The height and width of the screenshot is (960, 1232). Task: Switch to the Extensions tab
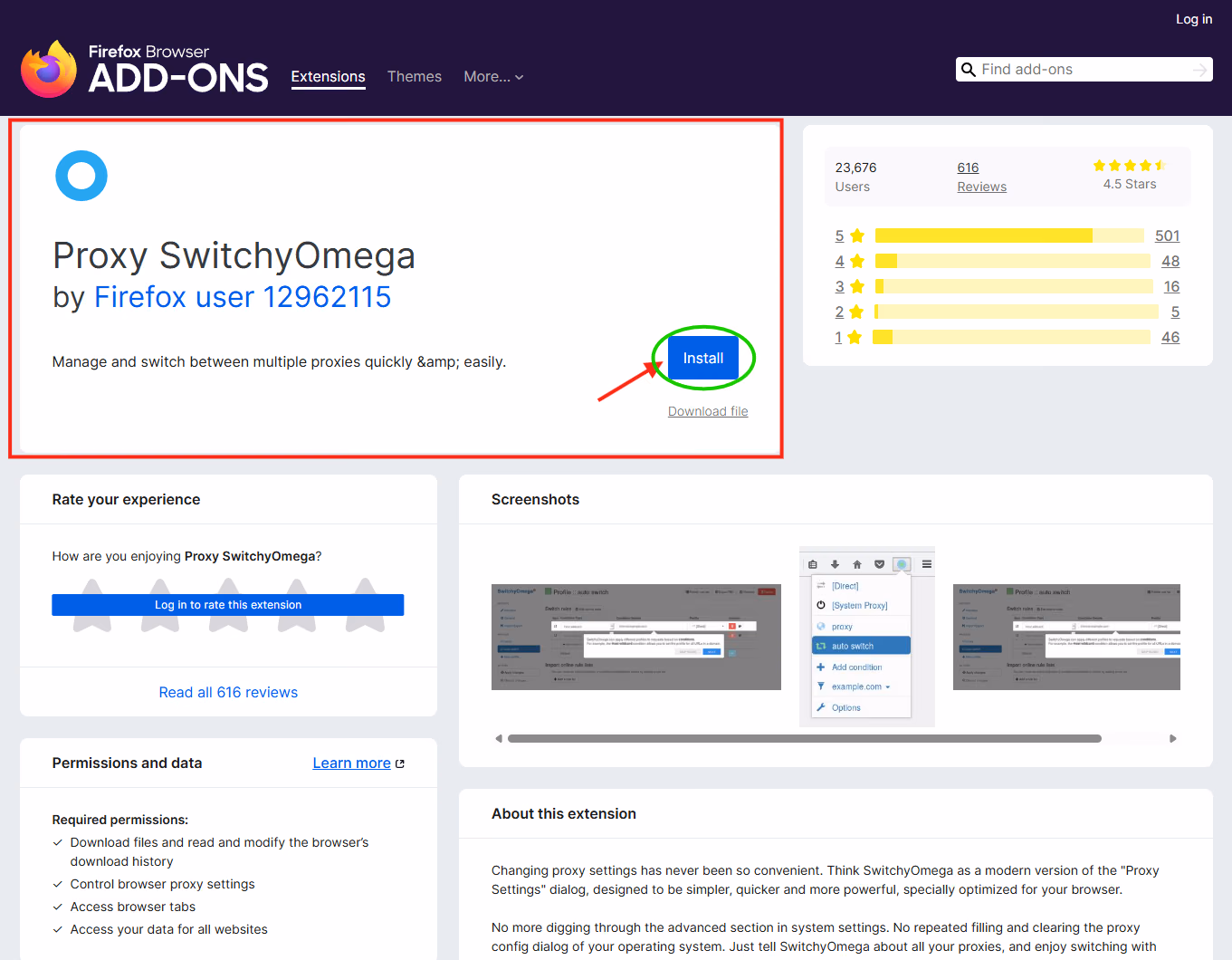[328, 77]
